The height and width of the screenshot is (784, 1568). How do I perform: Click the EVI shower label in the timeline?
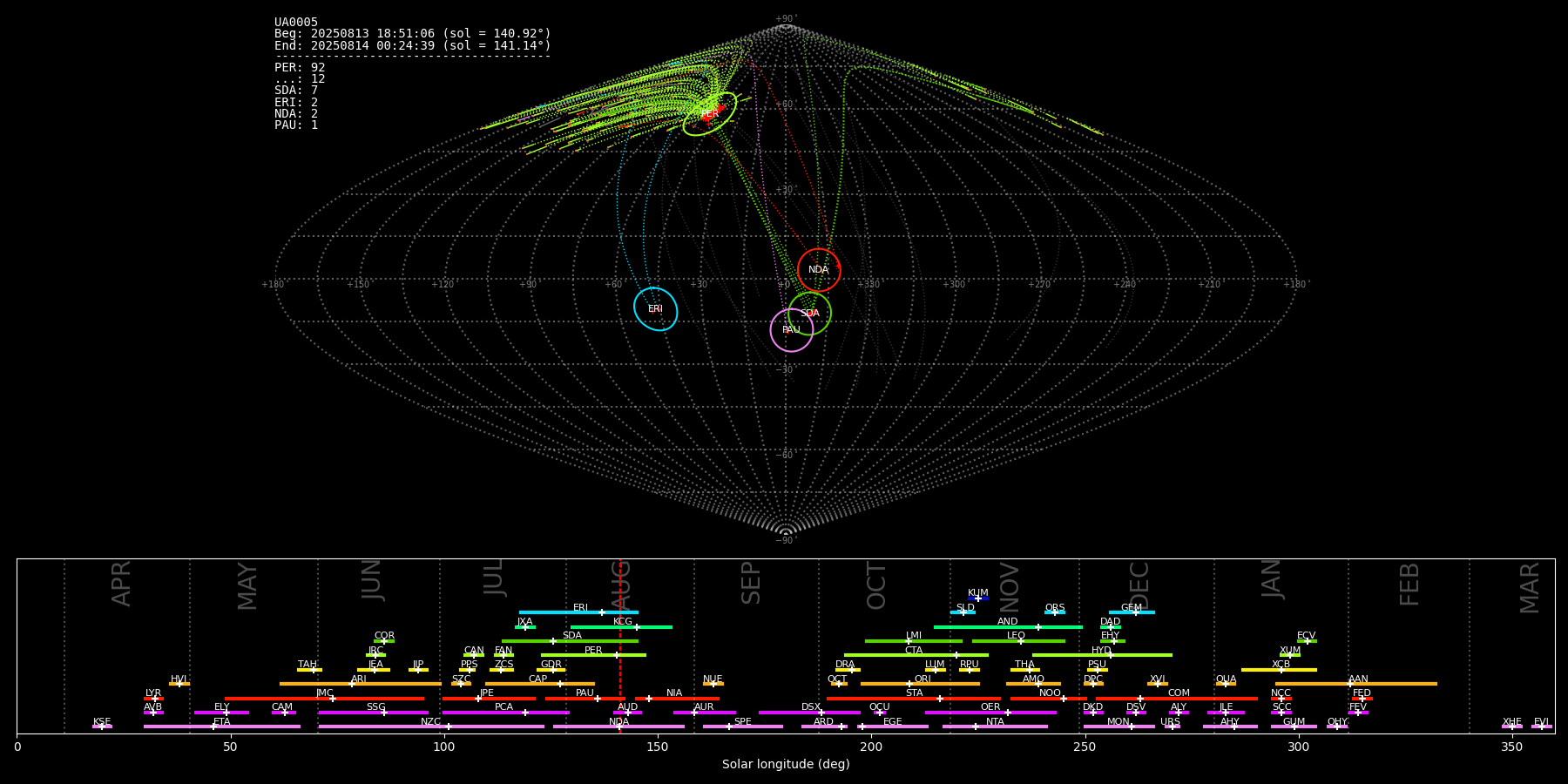(1542, 722)
